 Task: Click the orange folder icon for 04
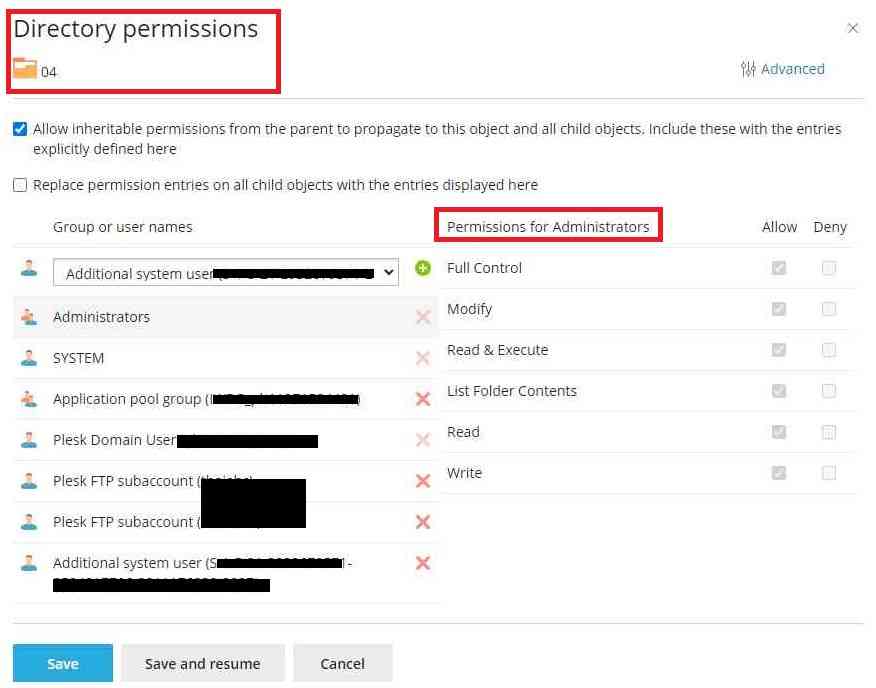tap(25, 69)
